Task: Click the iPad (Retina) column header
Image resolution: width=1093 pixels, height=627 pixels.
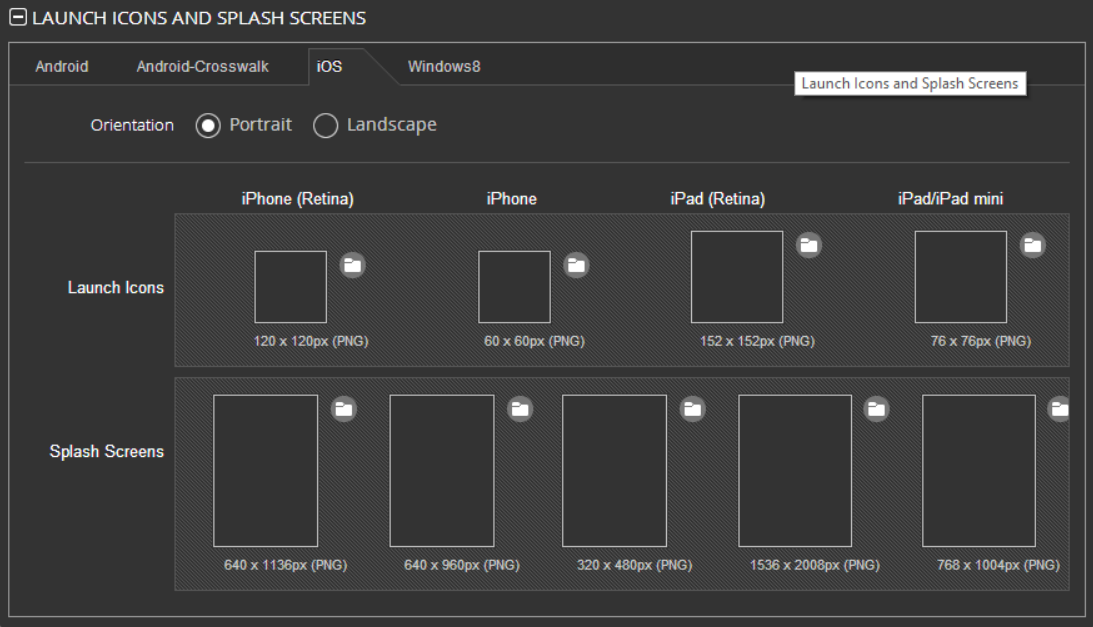Action: tap(717, 199)
